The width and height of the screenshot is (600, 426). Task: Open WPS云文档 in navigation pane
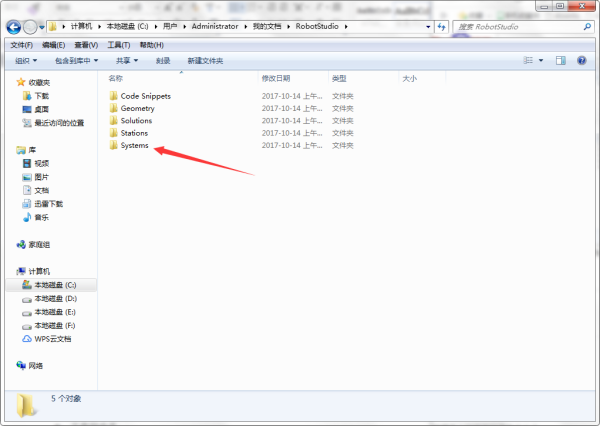coord(55,339)
